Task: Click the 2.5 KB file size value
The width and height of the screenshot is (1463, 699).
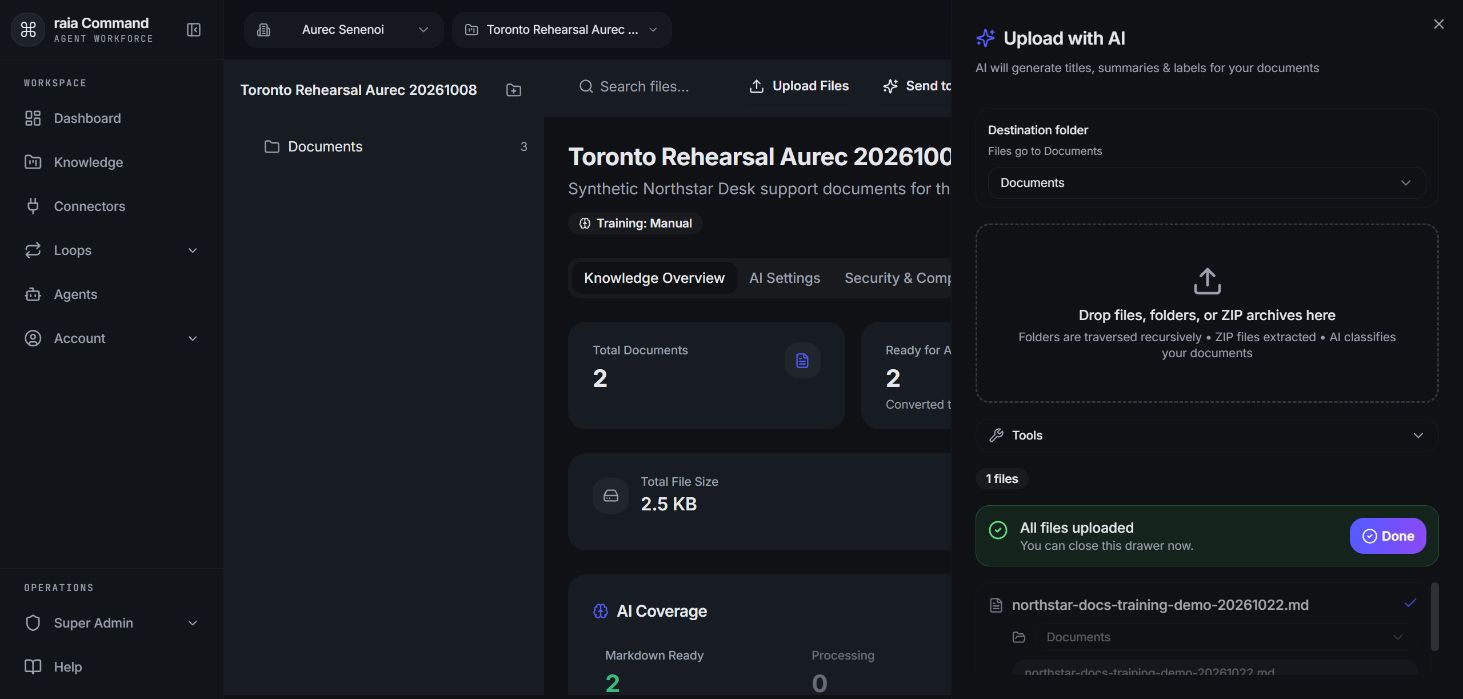Action: coord(669,504)
